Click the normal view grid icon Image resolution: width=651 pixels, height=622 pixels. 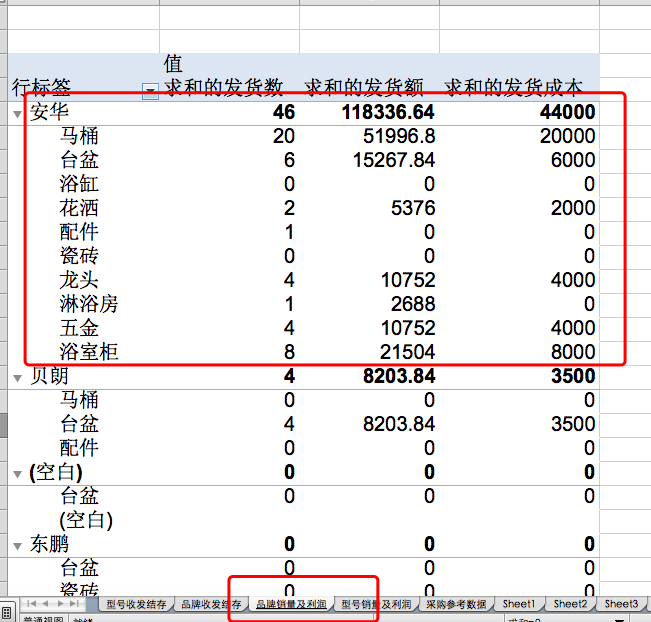(6, 613)
